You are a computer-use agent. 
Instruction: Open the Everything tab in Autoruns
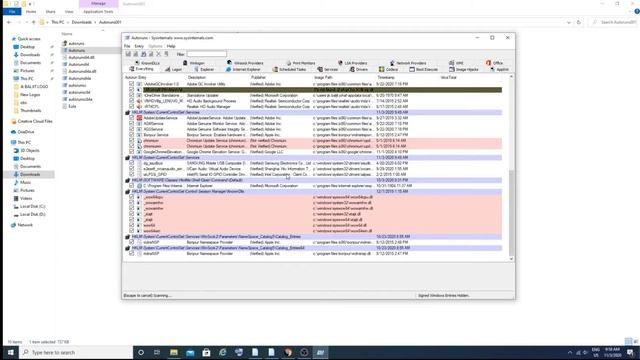coord(142,69)
